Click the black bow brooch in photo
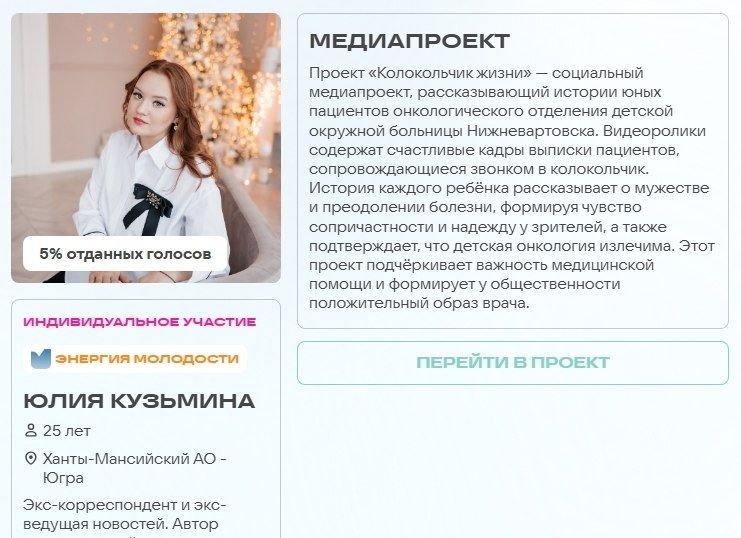This screenshot has width=741, height=538. pyautogui.click(x=148, y=208)
